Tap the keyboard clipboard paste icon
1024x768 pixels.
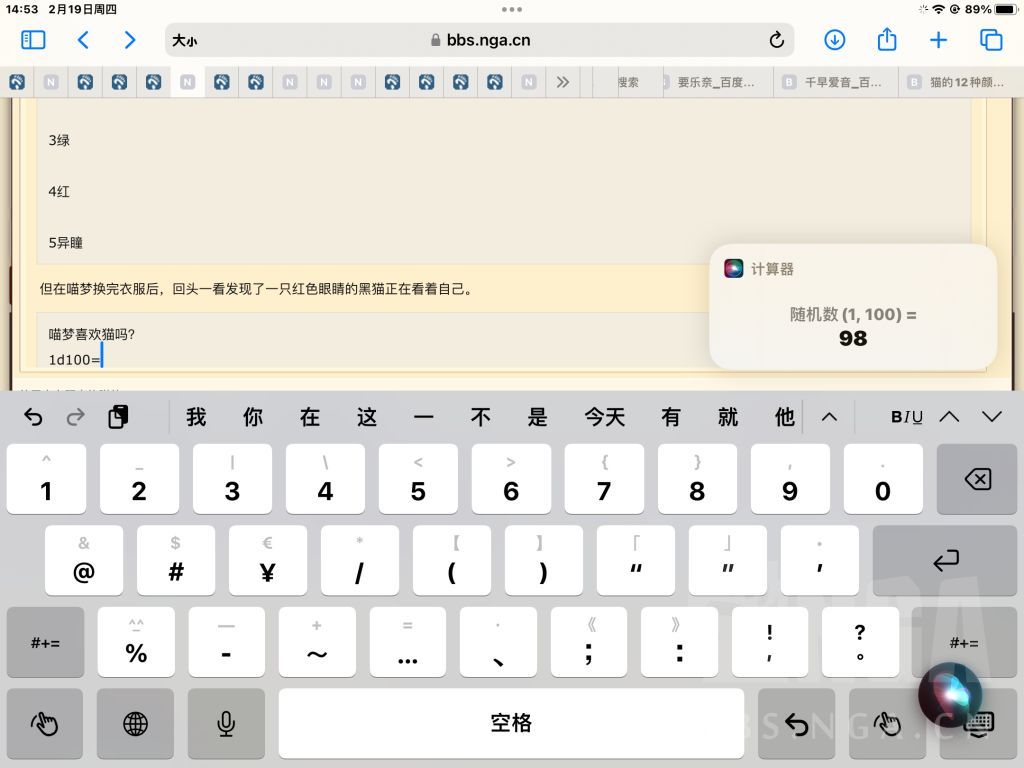[118, 417]
